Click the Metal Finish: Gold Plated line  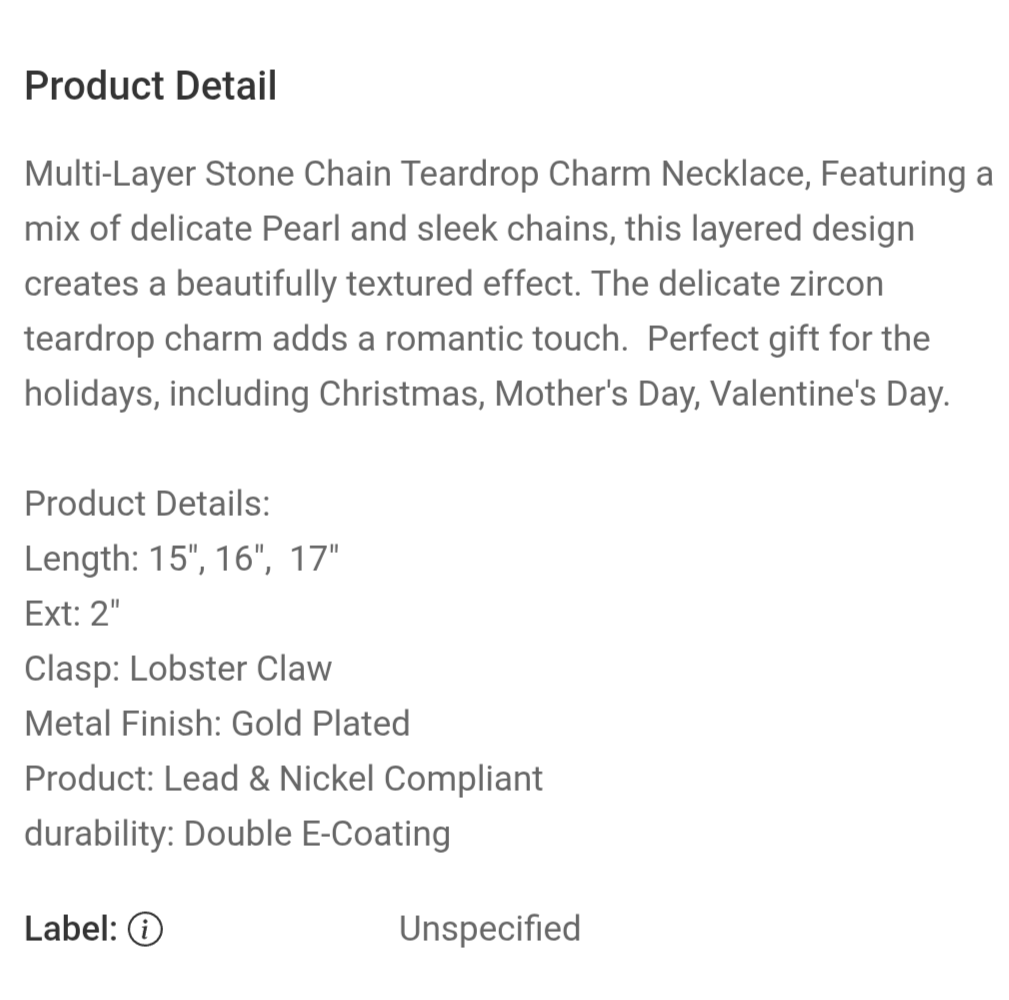click(217, 723)
